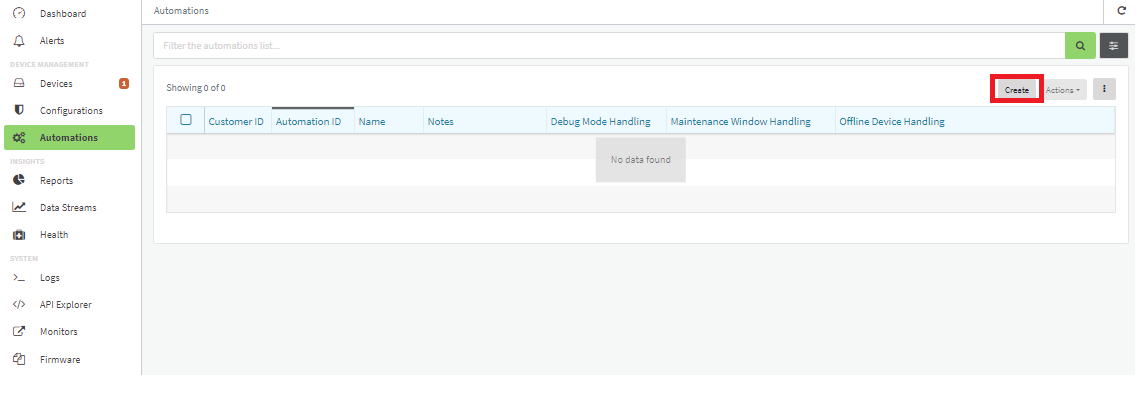Open Data Streams line chart icon

tap(20, 208)
